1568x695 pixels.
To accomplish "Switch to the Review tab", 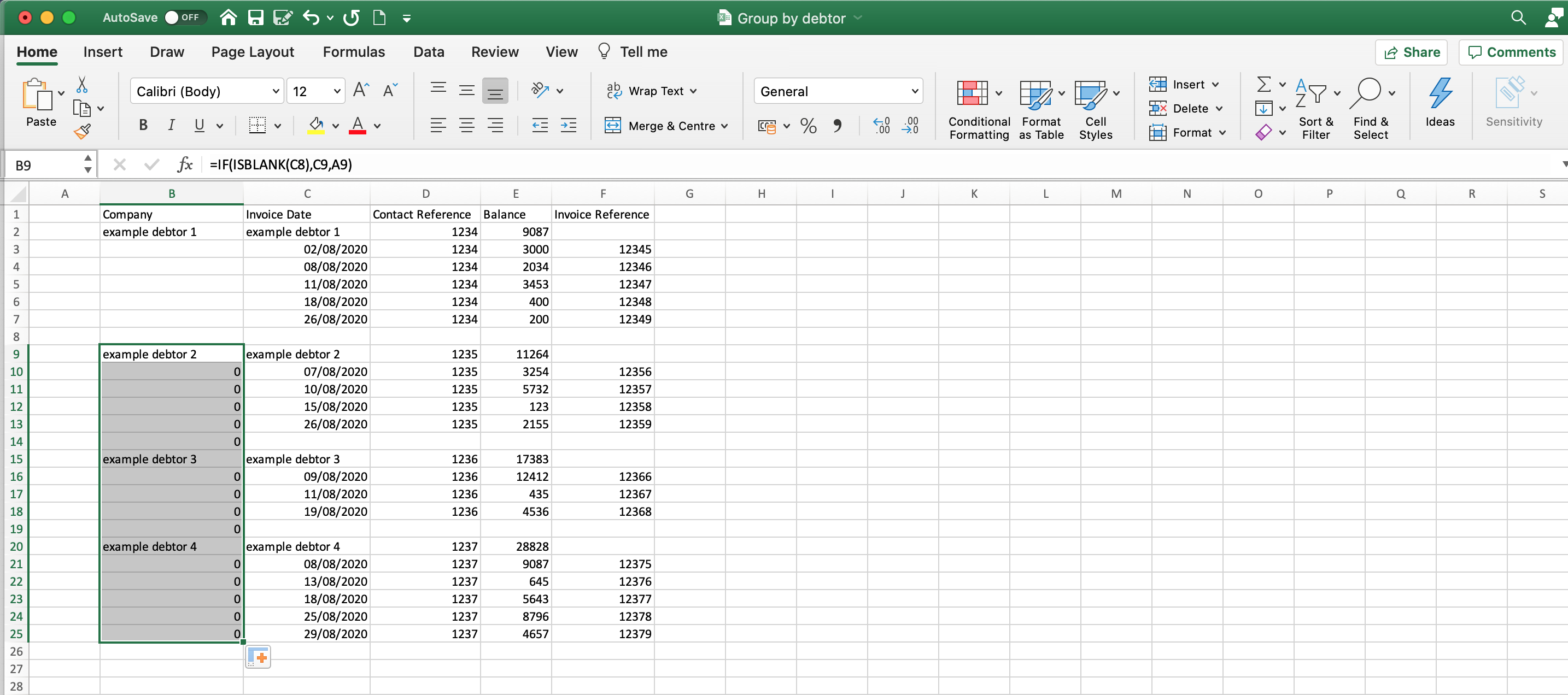I will (x=495, y=52).
